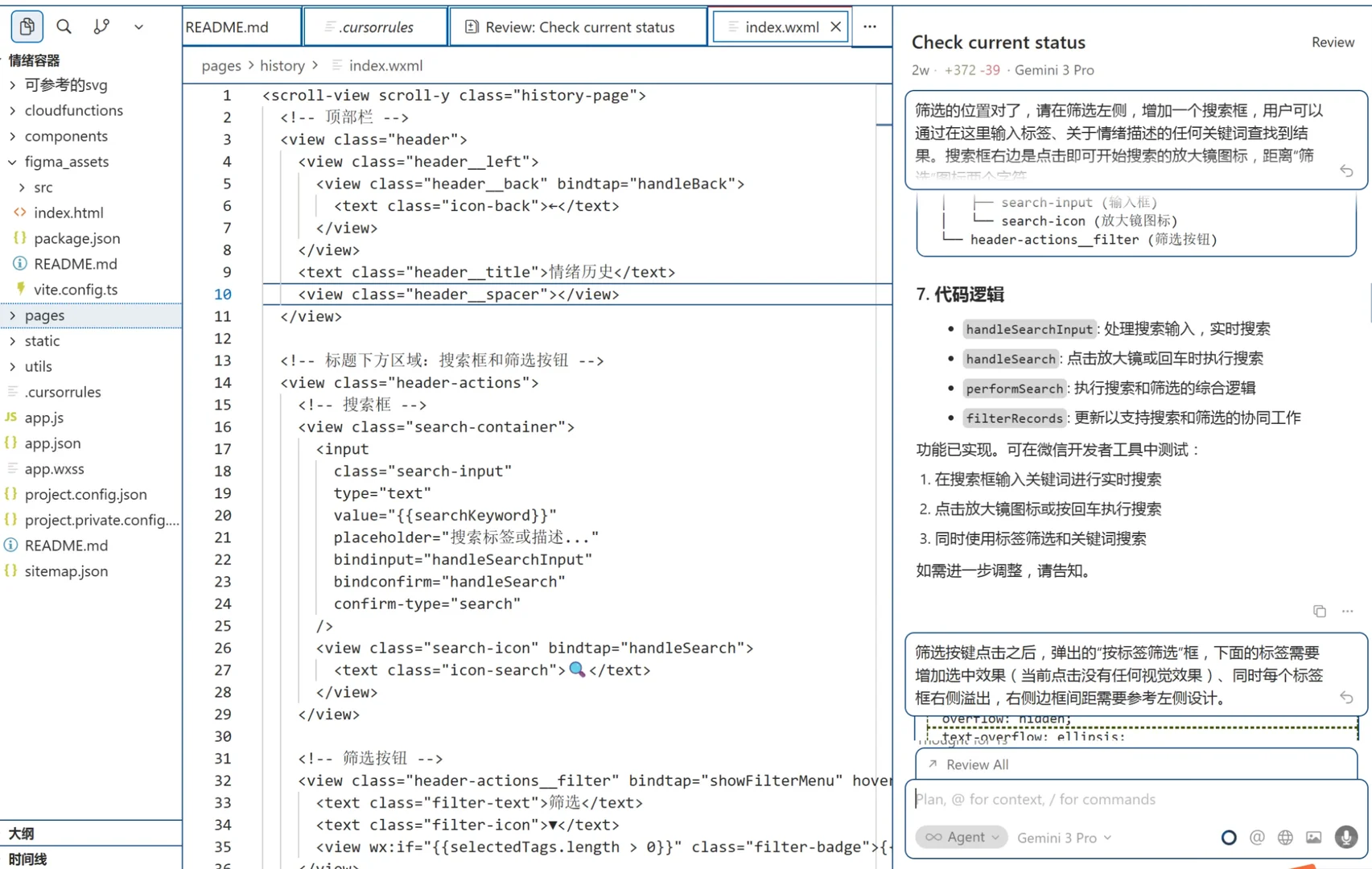Expand the static folder
Screen dimensions: 1372x869
[91, 341]
